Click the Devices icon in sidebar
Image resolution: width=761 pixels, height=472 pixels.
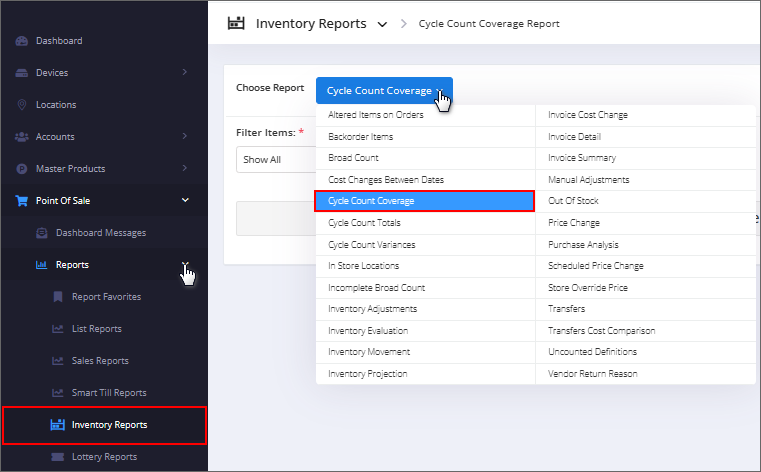pyautogui.click(x=22, y=73)
